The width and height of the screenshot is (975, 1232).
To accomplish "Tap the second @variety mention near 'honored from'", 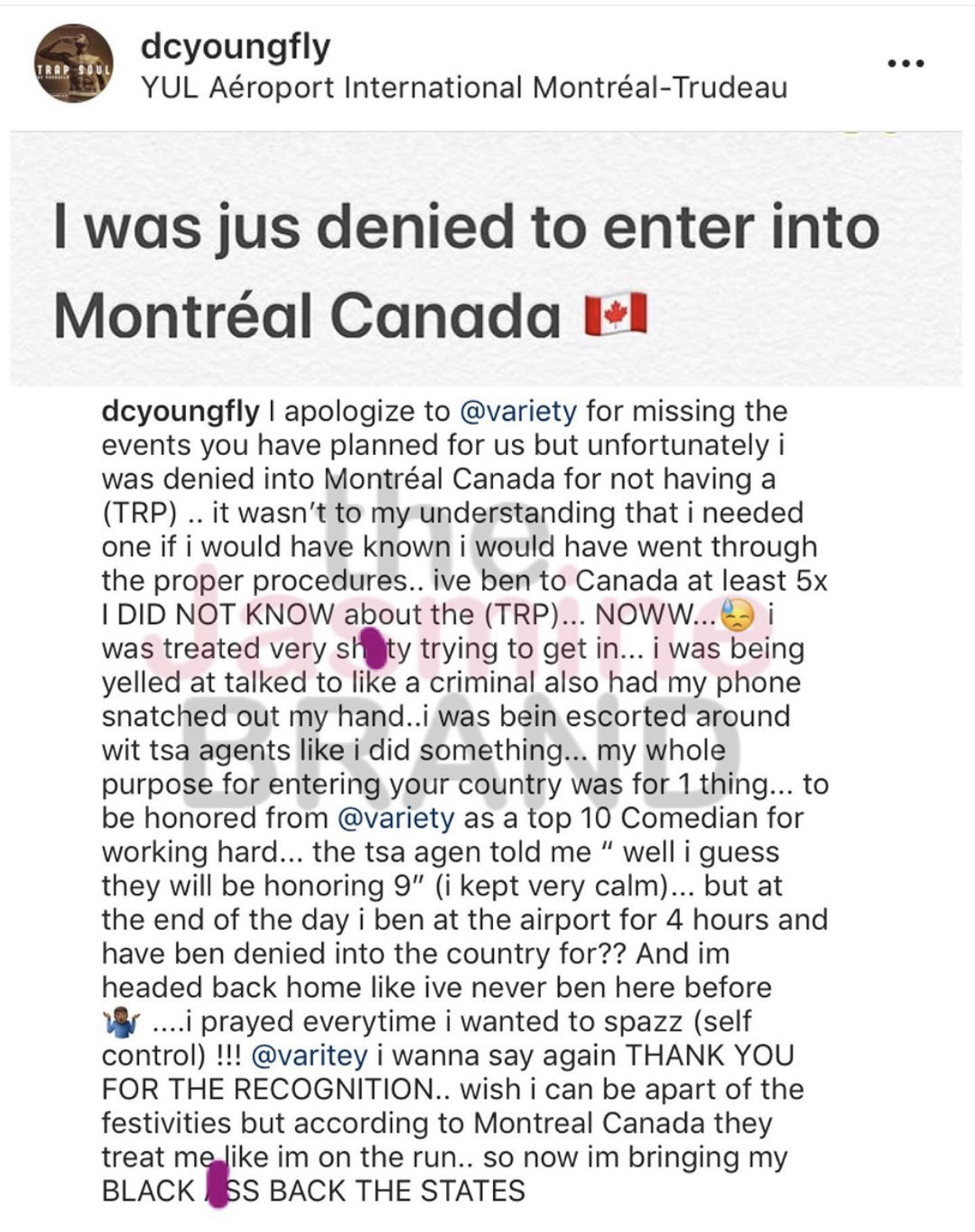I will coord(396,818).
